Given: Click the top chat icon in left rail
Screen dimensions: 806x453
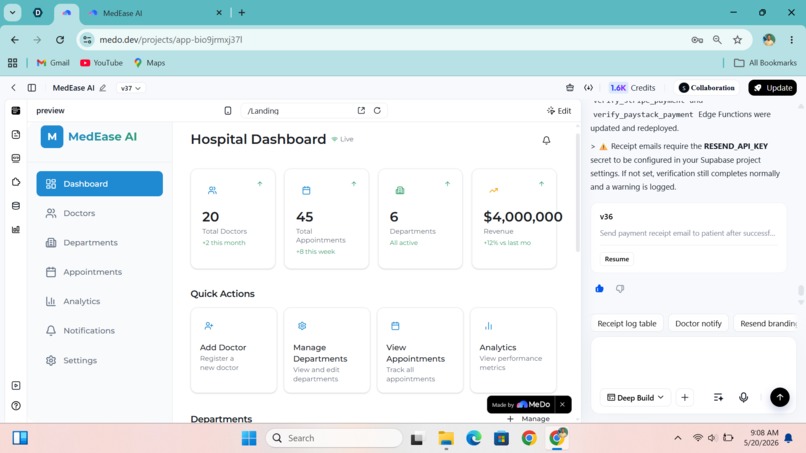Looking at the screenshot, I should pos(16,111).
